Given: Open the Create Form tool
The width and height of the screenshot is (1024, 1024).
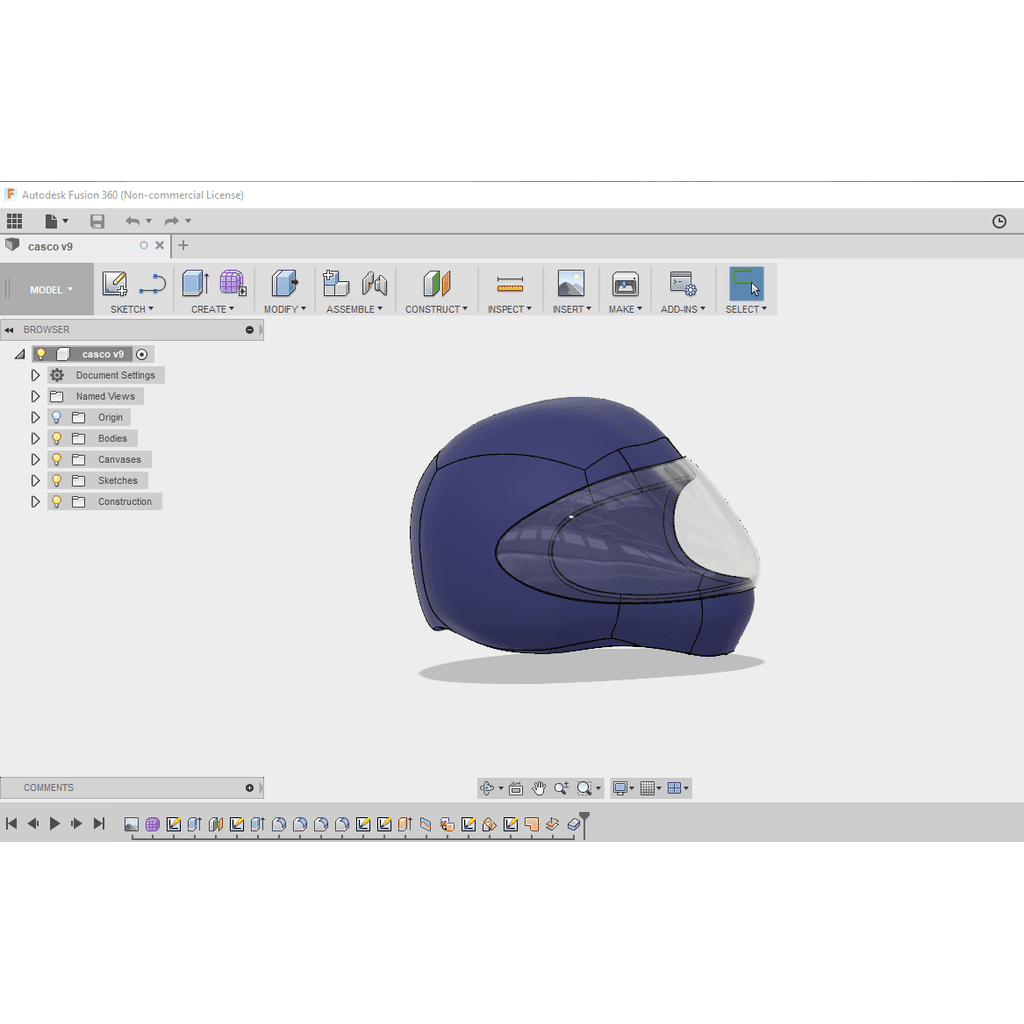Looking at the screenshot, I should coord(232,283).
